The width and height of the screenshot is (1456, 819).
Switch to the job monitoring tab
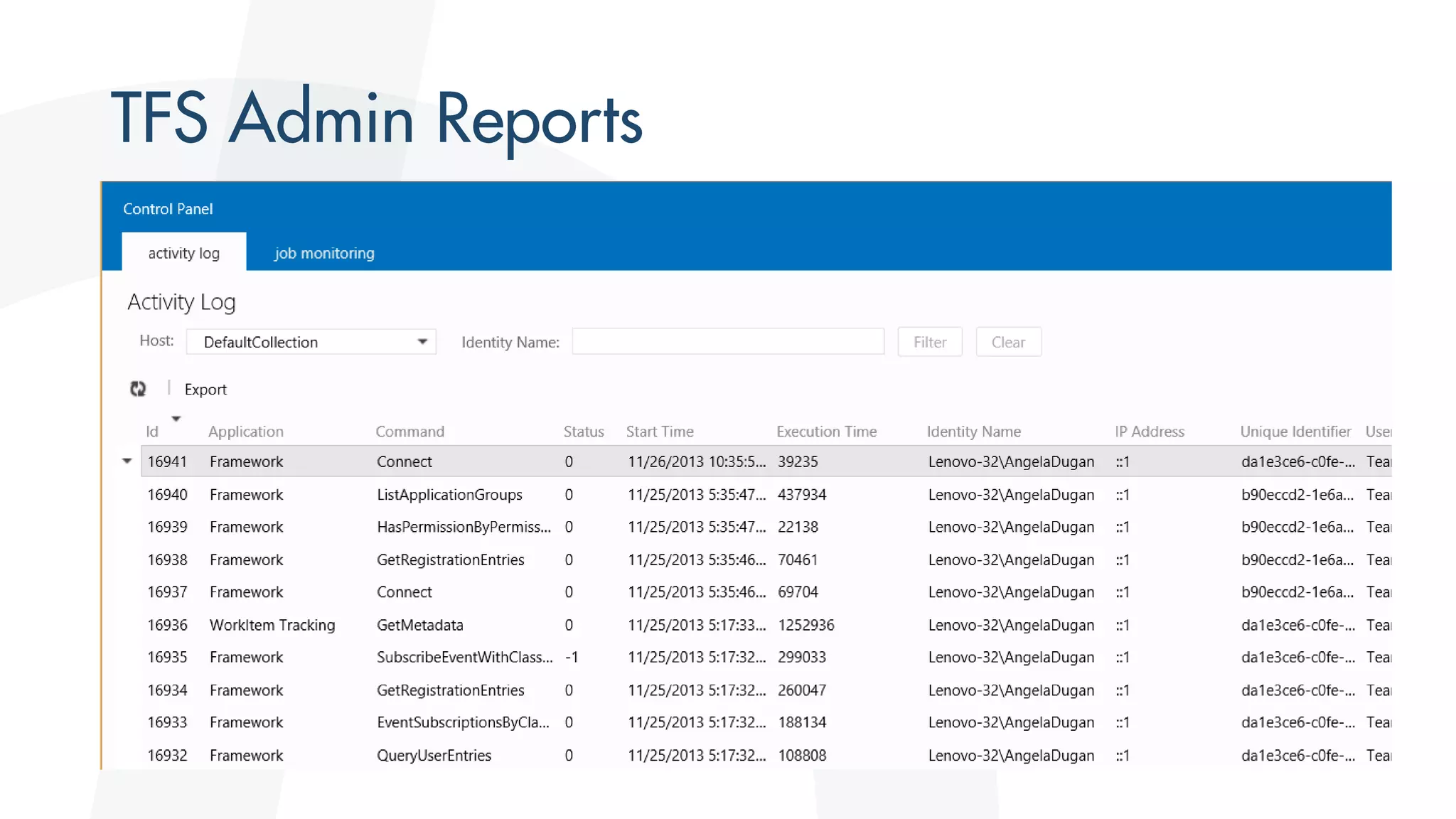(324, 253)
